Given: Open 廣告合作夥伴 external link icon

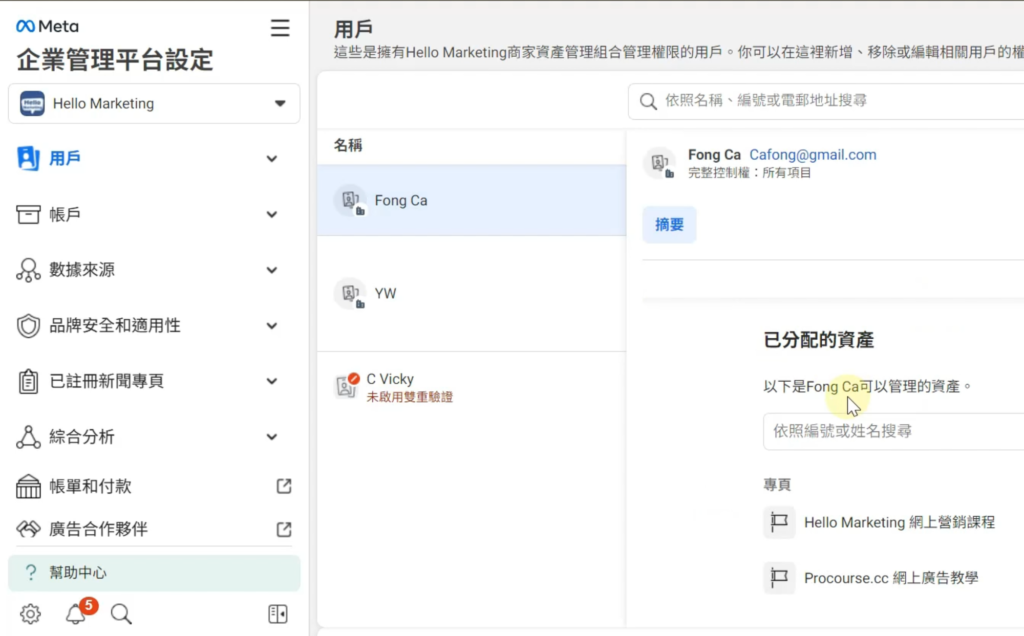Looking at the screenshot, I should pyautogui.click(x=284, y=529).
